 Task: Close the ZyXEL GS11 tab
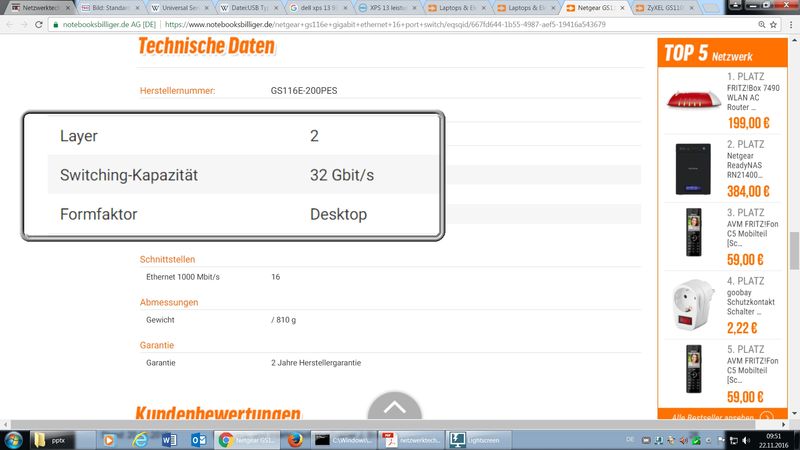coord(692,8)
